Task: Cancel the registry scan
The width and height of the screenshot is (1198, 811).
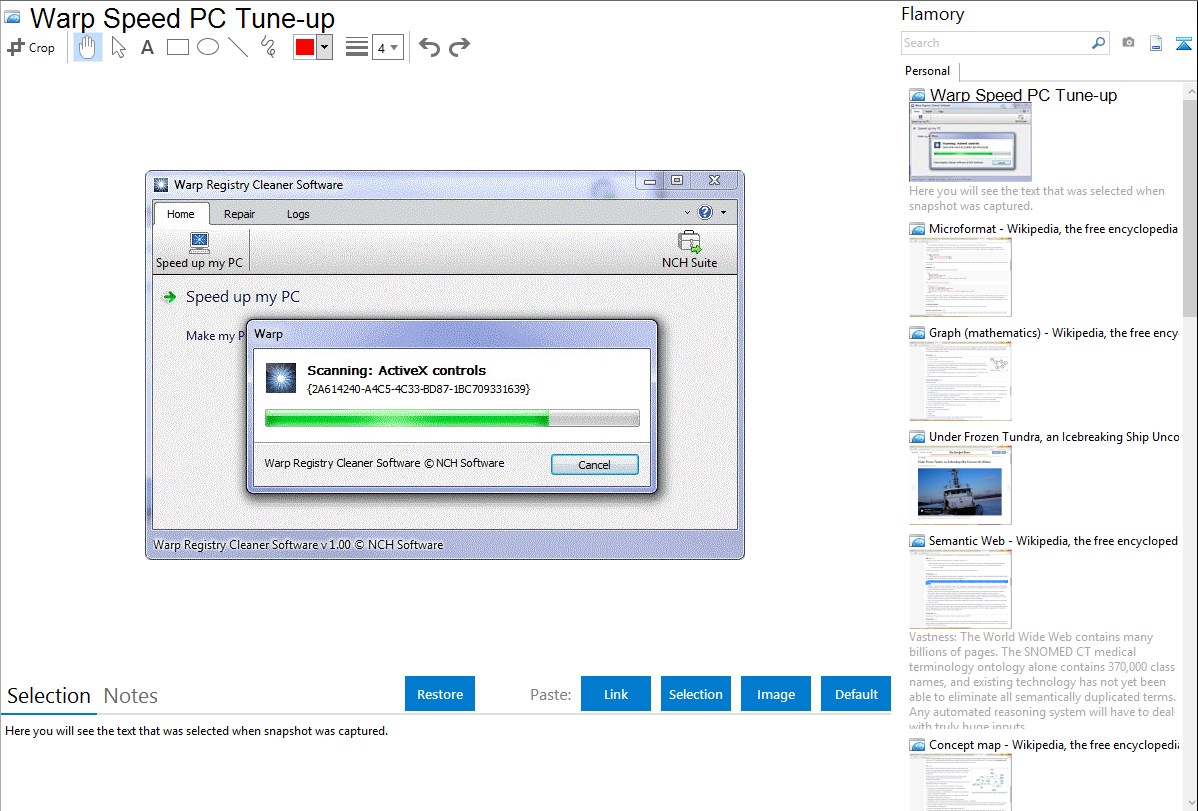Action: (594, 465)
